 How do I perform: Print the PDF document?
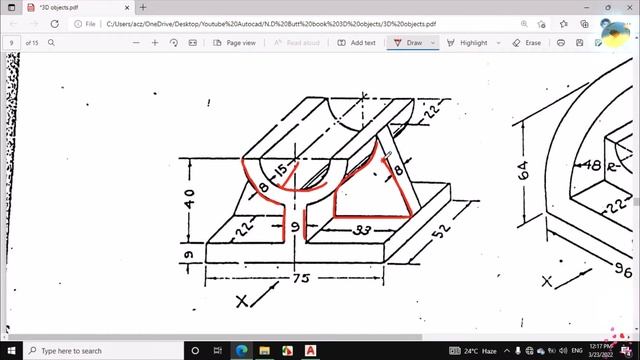(561, 42)
